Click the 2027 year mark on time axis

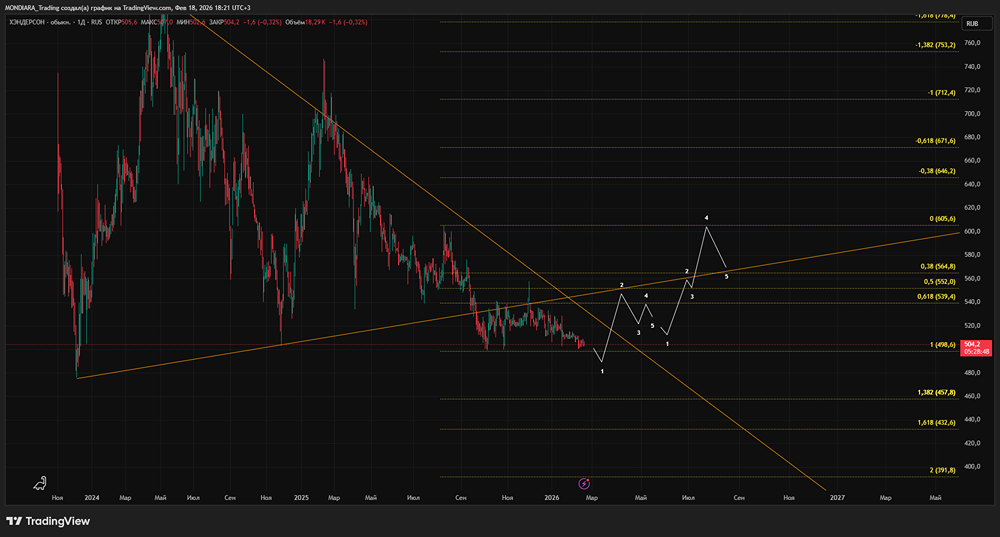(837, 497)
